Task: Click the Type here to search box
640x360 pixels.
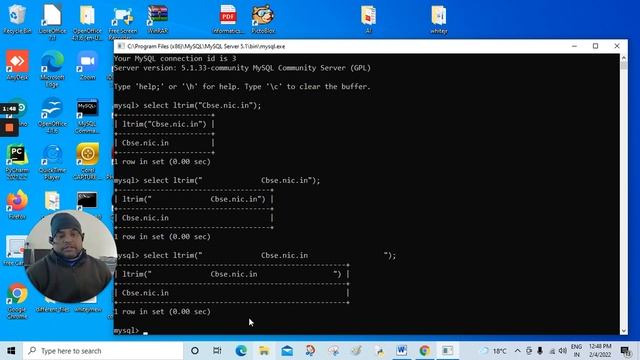Action: 103,351
